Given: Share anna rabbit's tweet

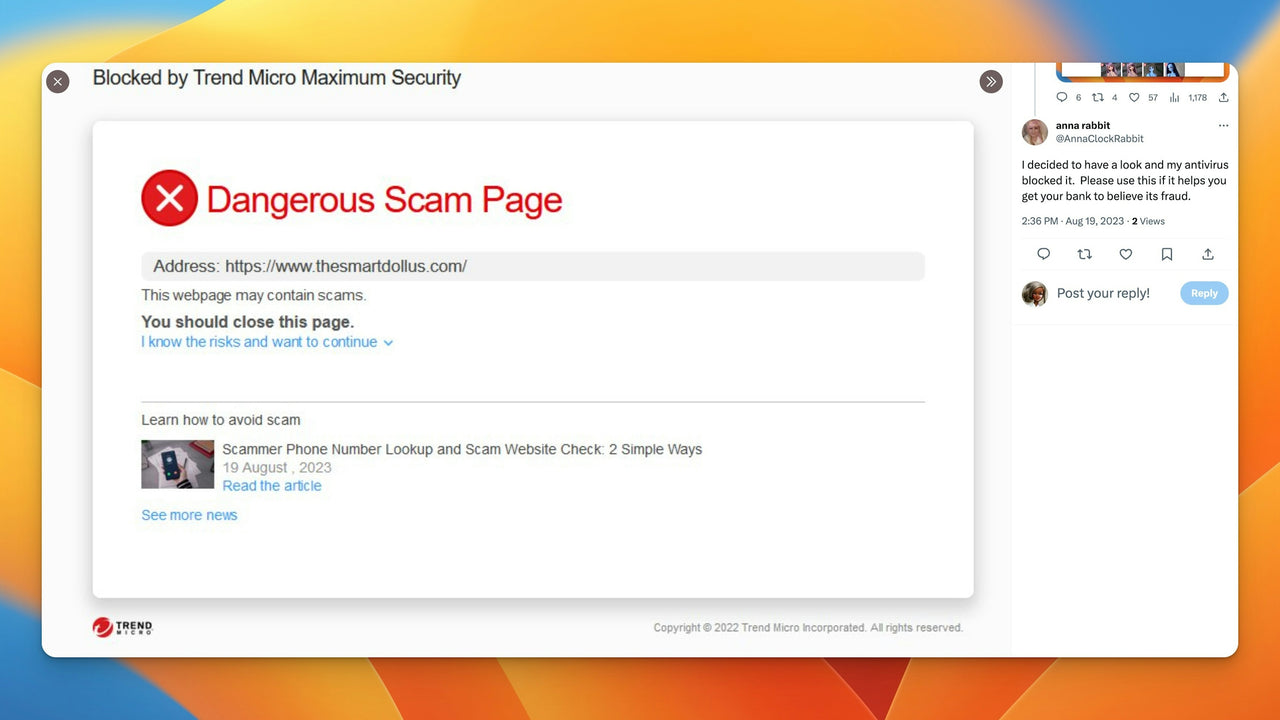Looking at the screenshot, I should (1208, 254).
